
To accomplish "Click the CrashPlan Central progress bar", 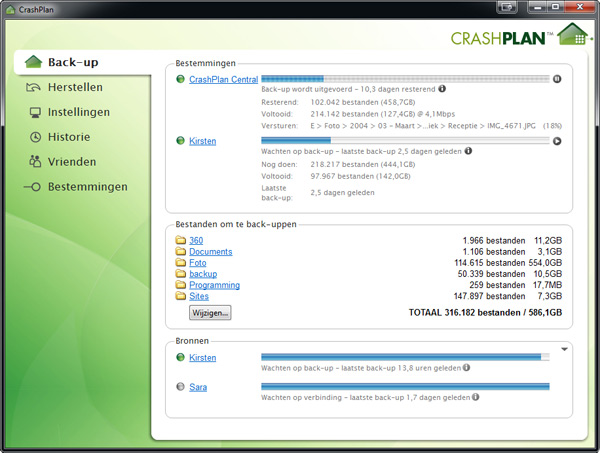I will (405, 79).
